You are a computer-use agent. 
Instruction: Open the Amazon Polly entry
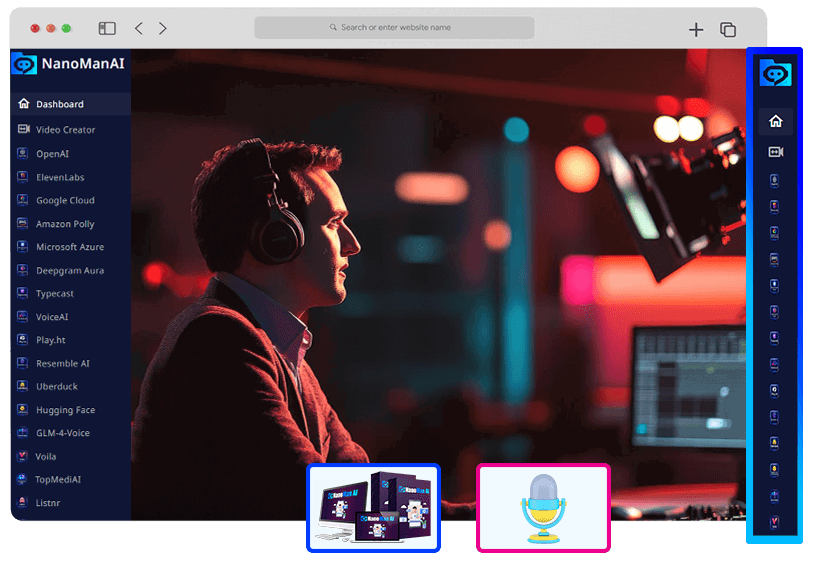coord(65,224)
